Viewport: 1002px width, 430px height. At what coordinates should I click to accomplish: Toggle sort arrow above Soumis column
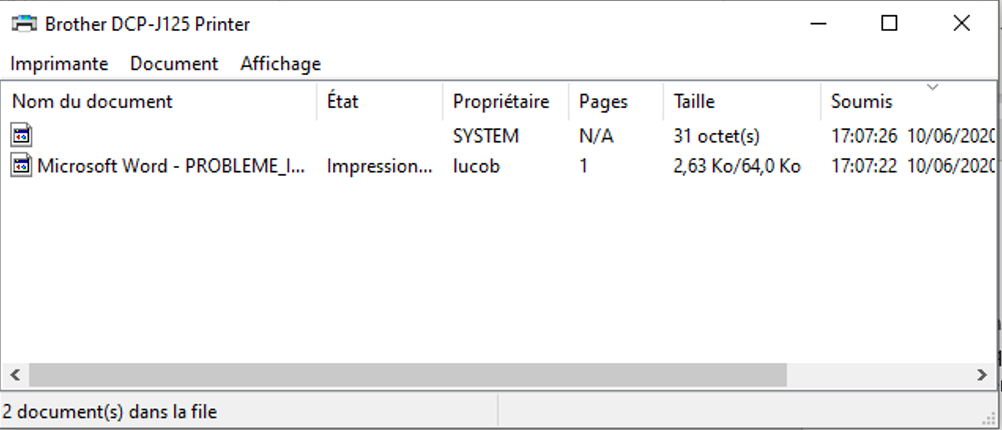click(932, 88)
